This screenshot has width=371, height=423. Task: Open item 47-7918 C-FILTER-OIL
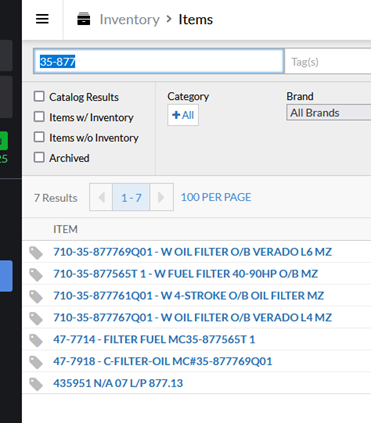[163, 361]
